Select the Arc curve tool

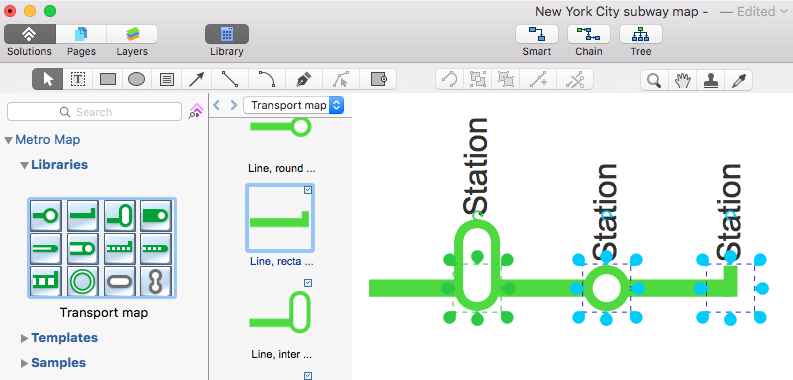pyautogui.click(x=267, y=79)
